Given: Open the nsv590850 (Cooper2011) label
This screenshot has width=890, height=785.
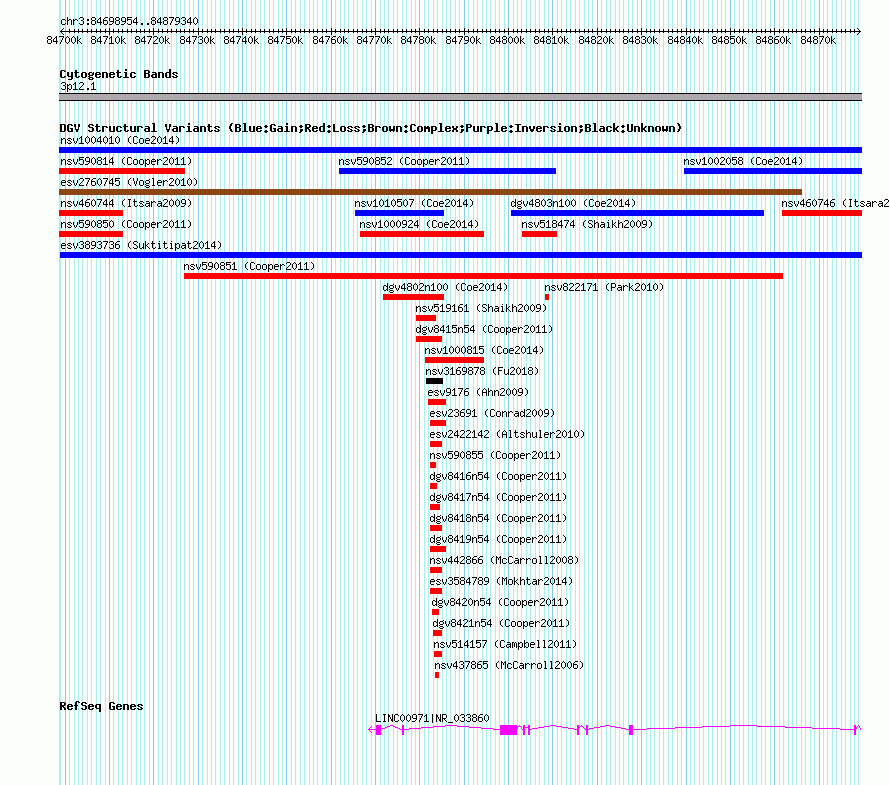Looking at the screenshot, I should tap(126, 224).
